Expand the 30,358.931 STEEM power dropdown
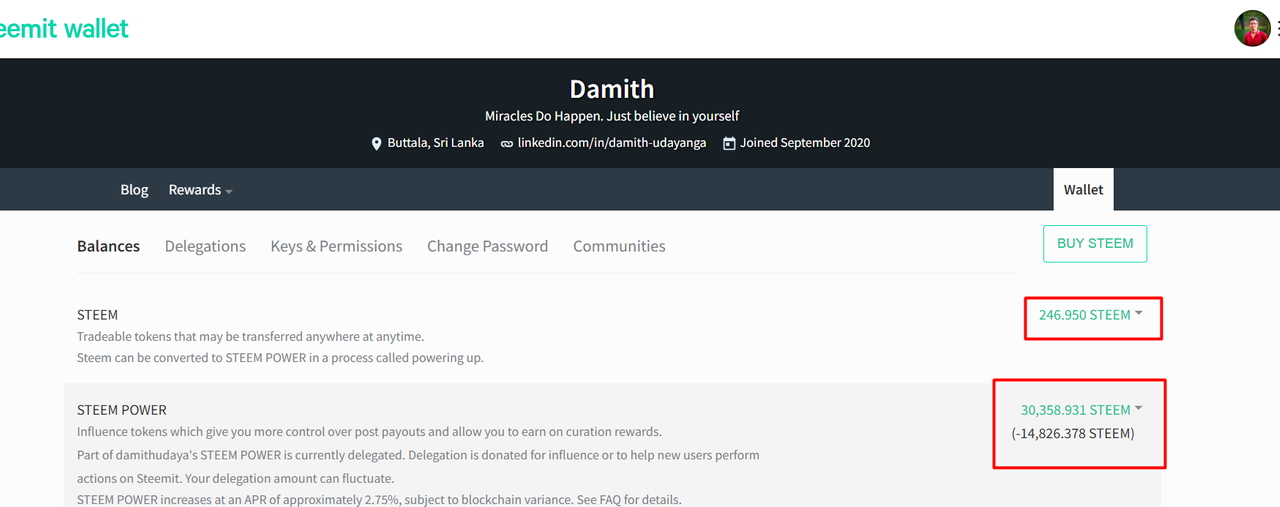This screenshot has width=1280, height=507. tap(1081, 410)
